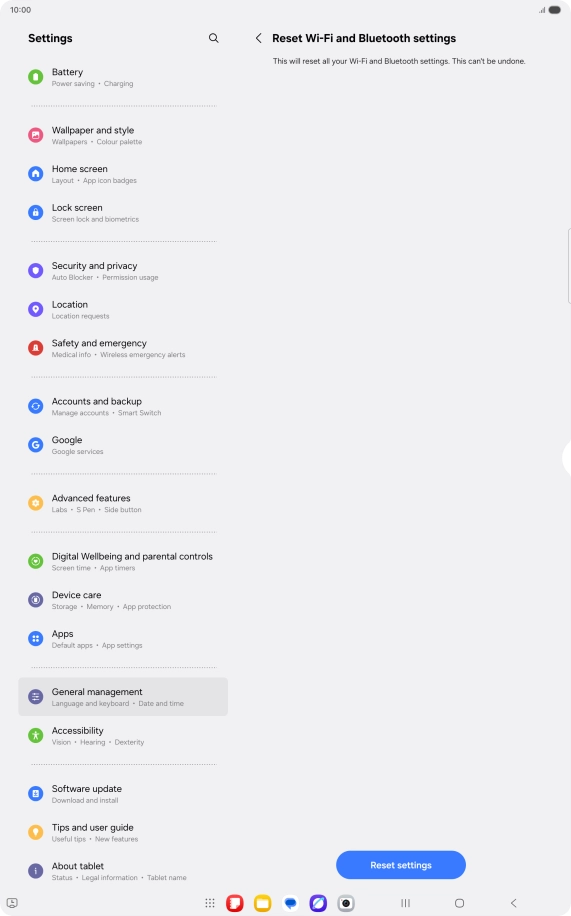Open Software update
The image size is (571, 916).
coord(123,794)
